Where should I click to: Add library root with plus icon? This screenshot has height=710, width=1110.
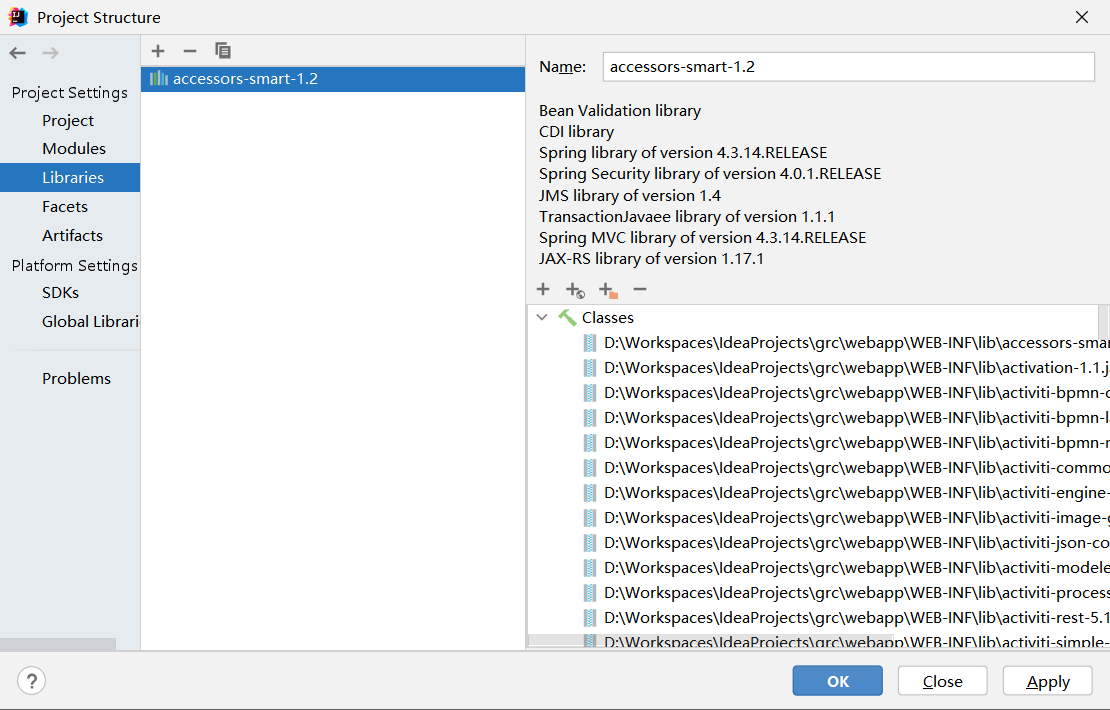[543, 289]
